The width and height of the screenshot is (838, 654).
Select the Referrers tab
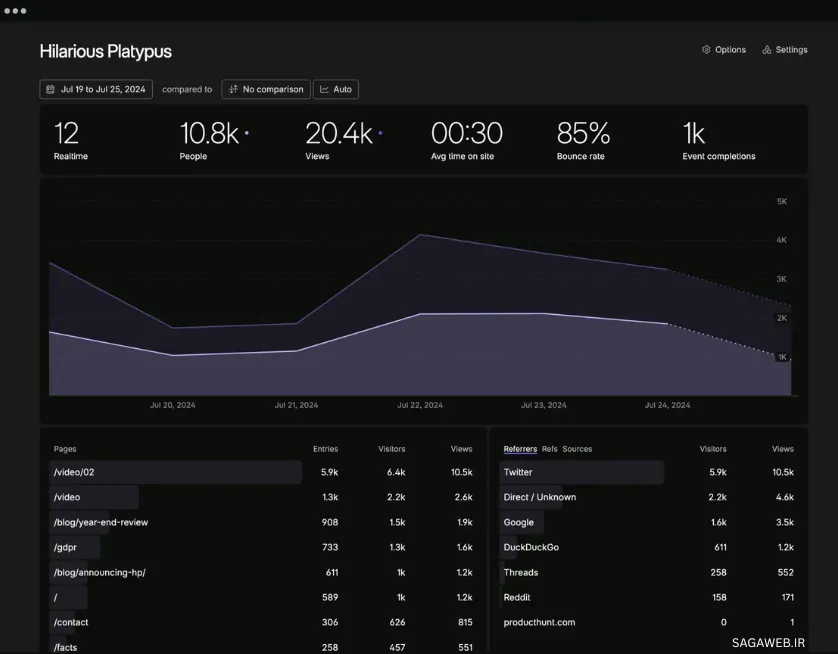coord(520,449)
